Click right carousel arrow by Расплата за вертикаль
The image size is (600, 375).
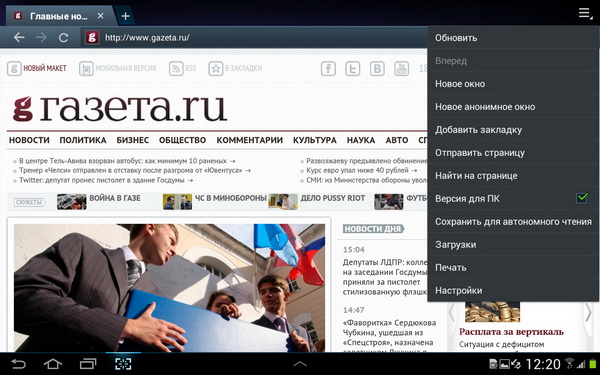pyautogui.click(x=589, y=312)
